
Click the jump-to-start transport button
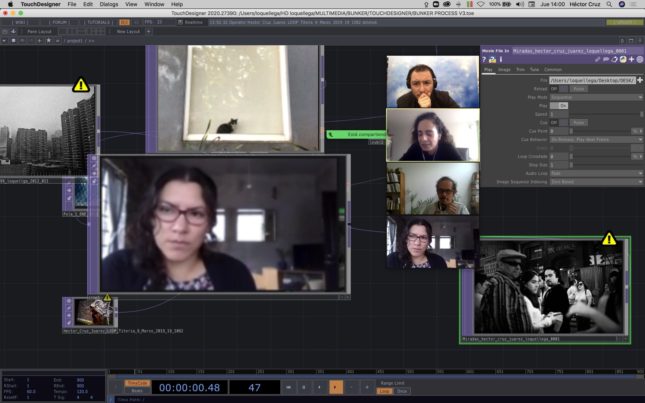click(x=289, y=386)
